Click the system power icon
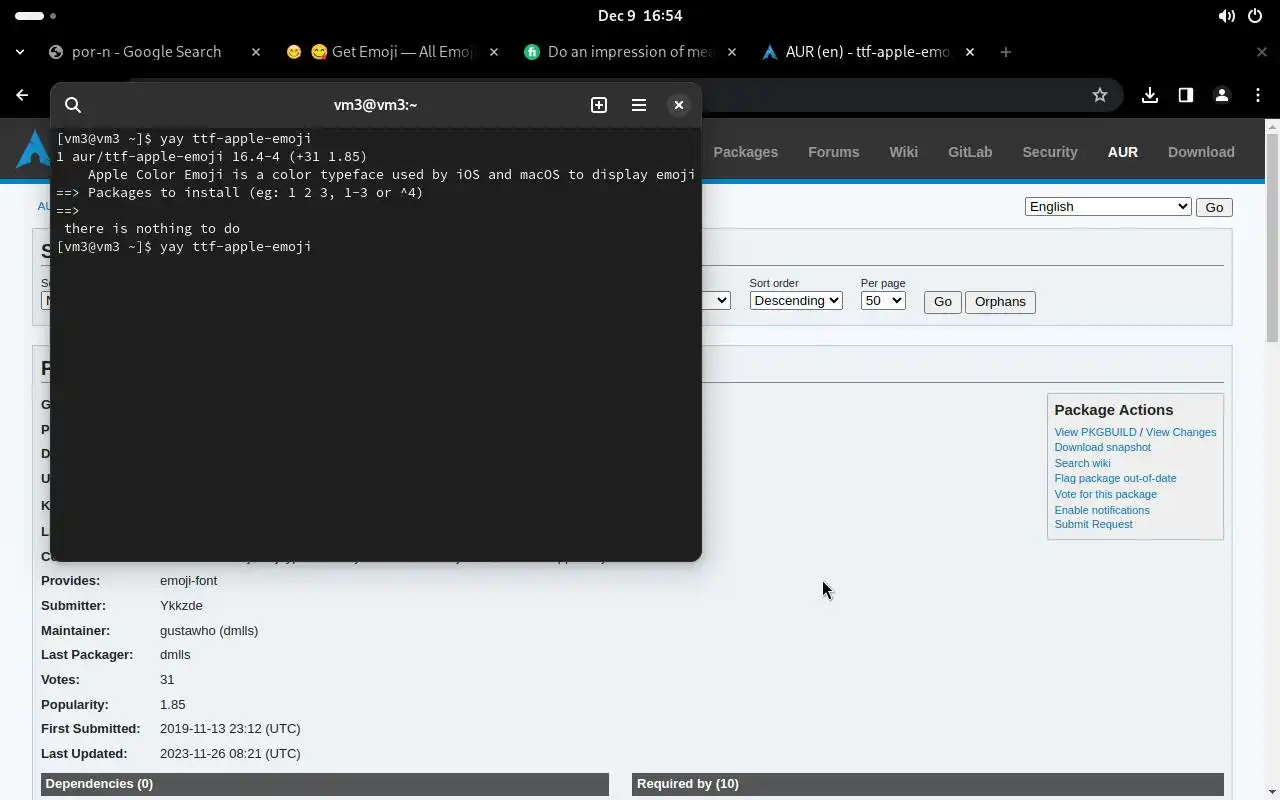 pos(1255,16)
